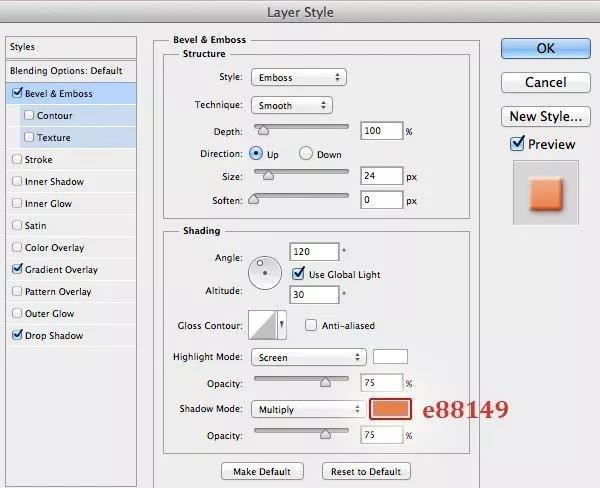
Task: Uncheck Use Global Light
Action: pyautogui.click(x=298, y=273)
